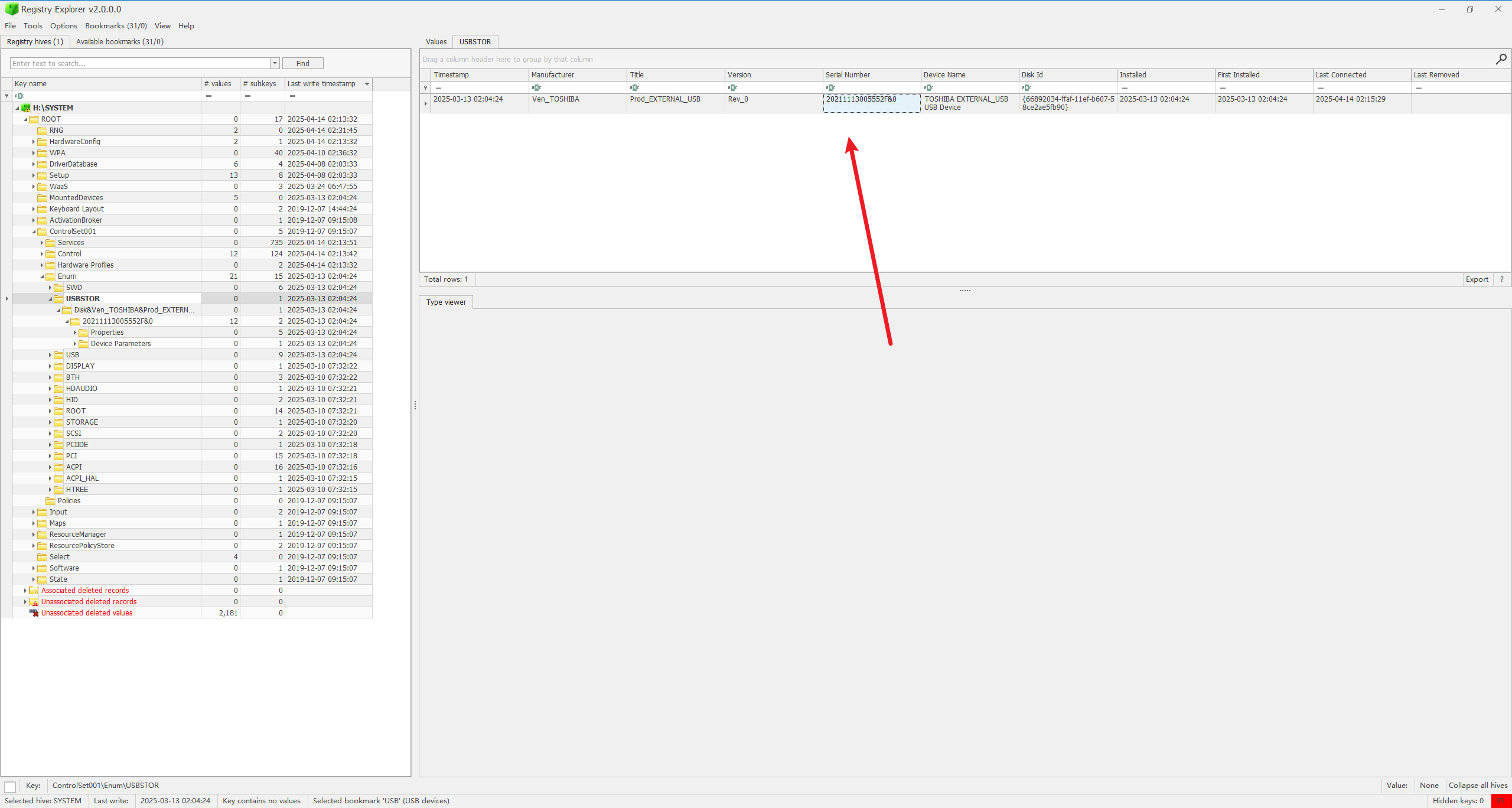Expand the Services key node
This screenshot has width=1512, height=808.
42,243
